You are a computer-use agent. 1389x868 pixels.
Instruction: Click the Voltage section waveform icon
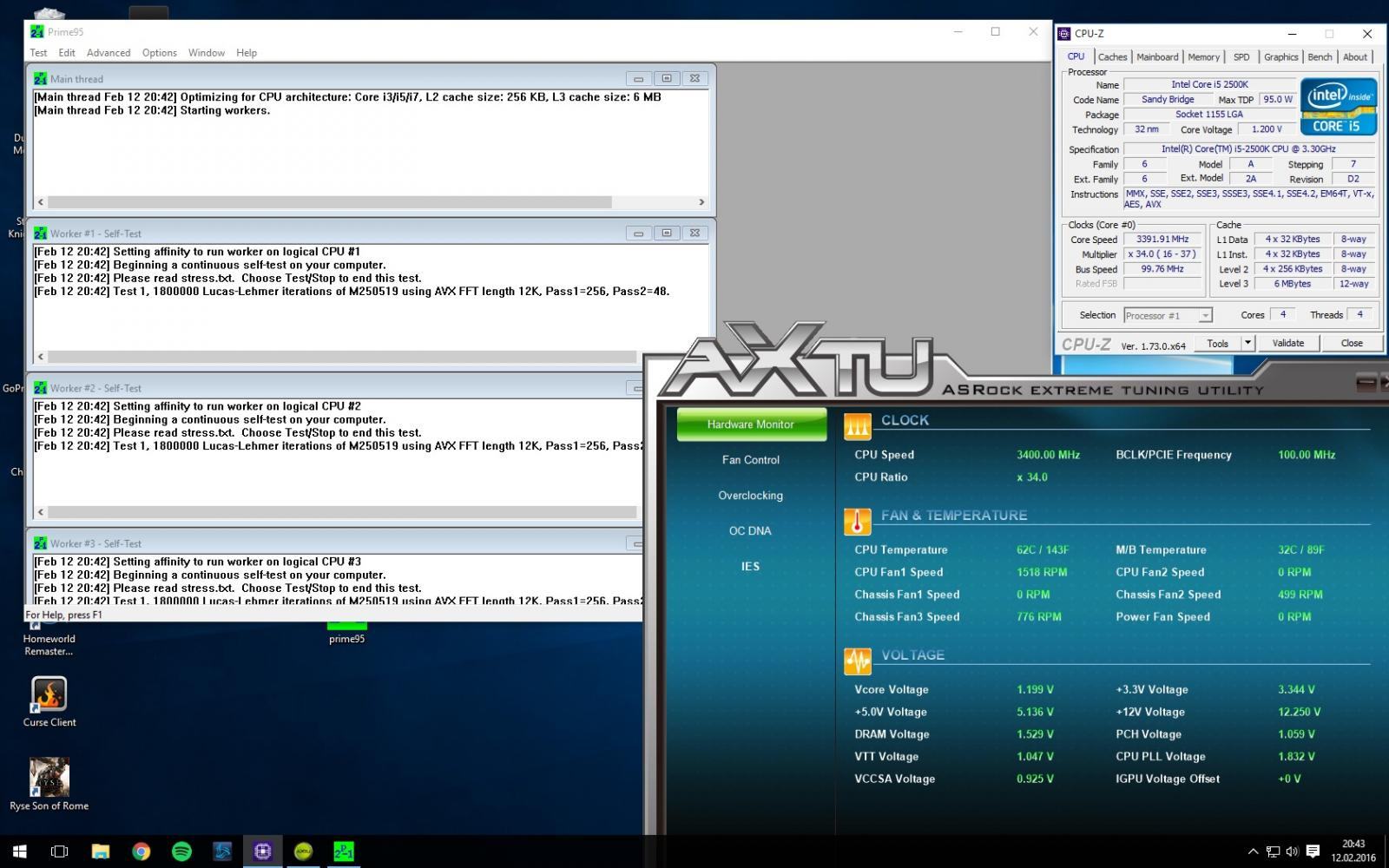[x=857, y=661]
